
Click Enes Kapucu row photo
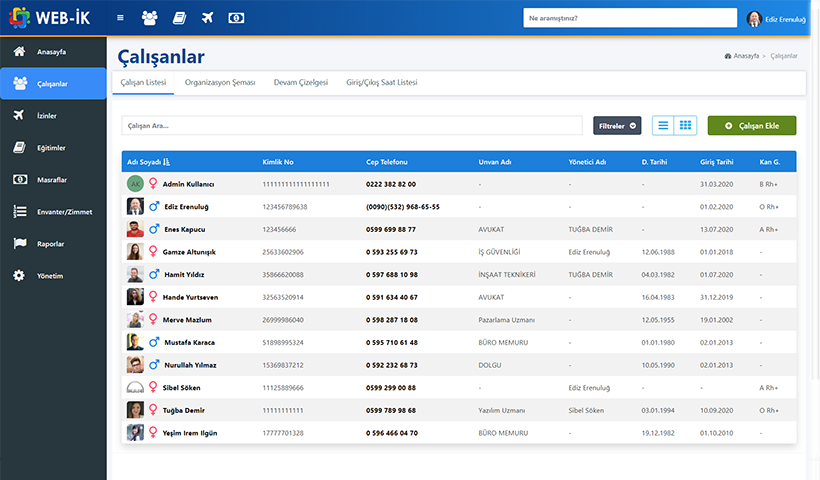click(135, 229)
